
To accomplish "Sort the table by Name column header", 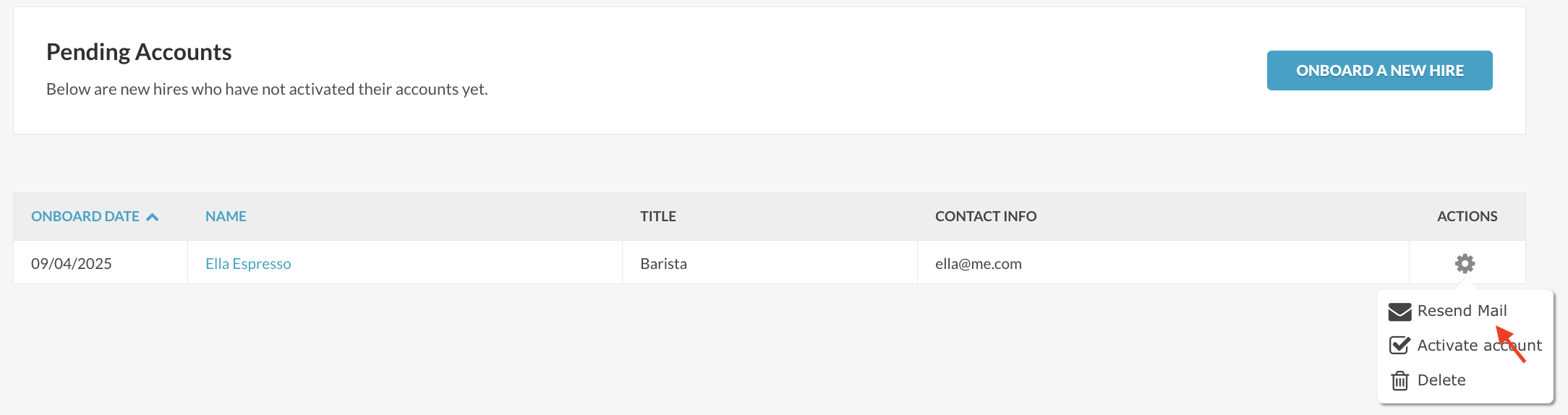I will (x=226, y=216).
